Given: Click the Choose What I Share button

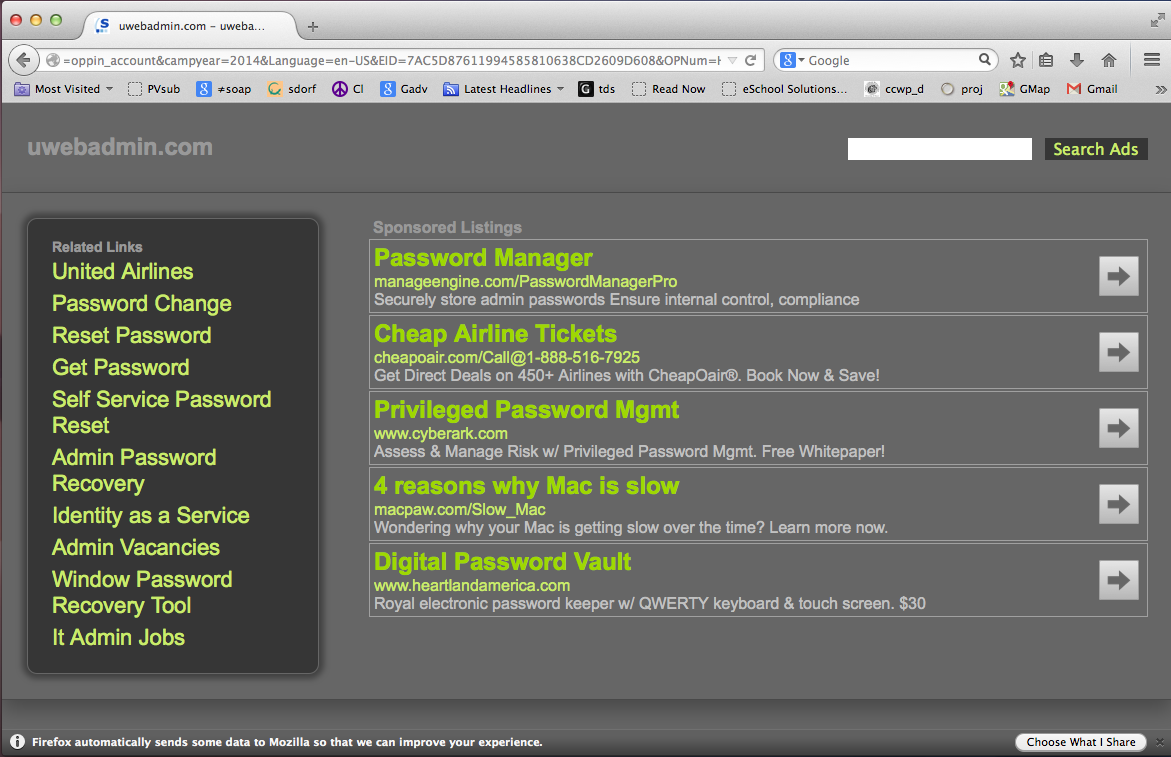Looking at the screenshot, I should click(x=1080, y=742).
